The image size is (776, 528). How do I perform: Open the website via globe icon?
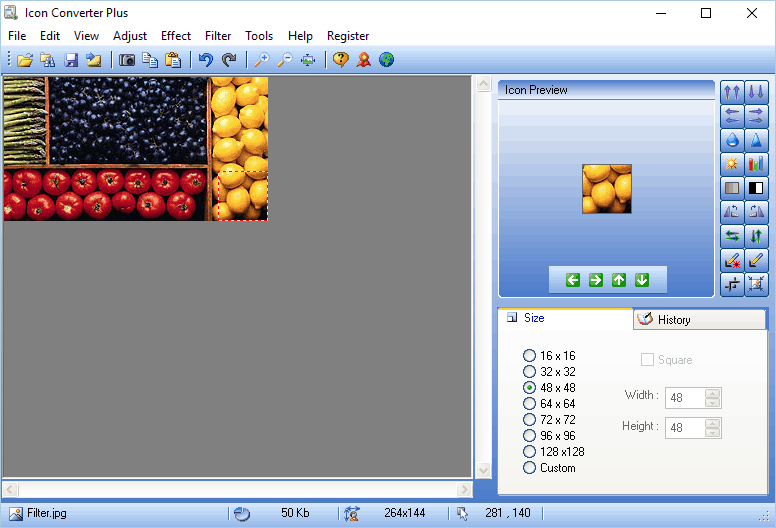point(387,60)
